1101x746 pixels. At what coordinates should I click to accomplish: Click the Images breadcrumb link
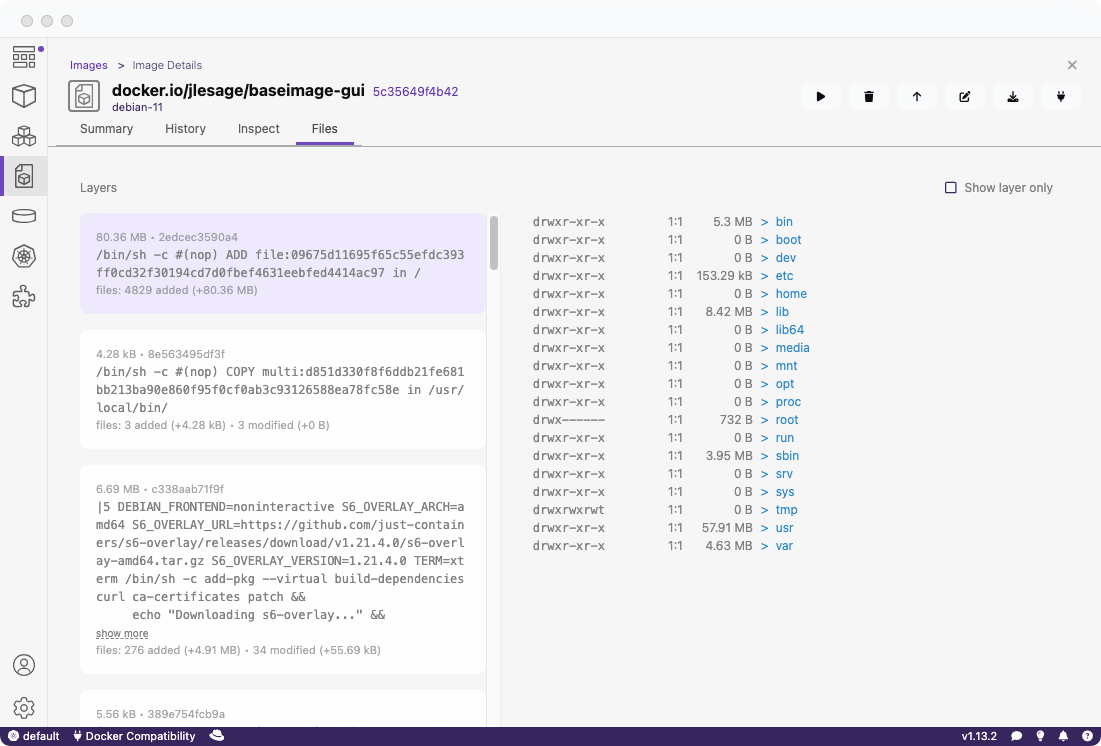(88, 65)
